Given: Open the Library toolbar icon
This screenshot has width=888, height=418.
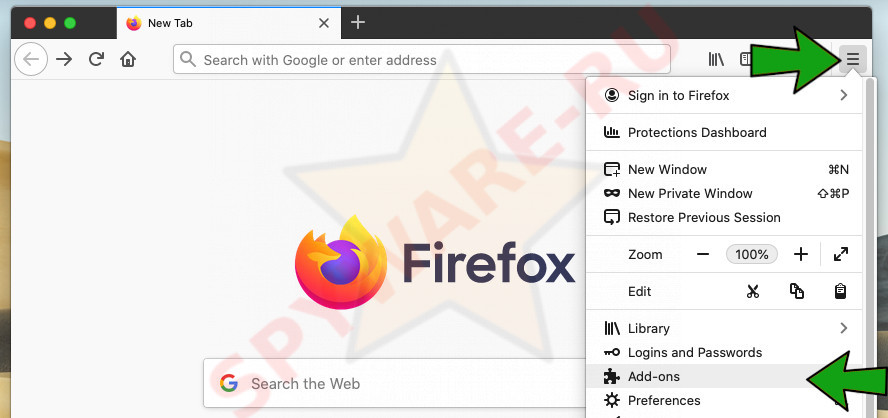Looking at the screenshot, I should coord(716,59).
